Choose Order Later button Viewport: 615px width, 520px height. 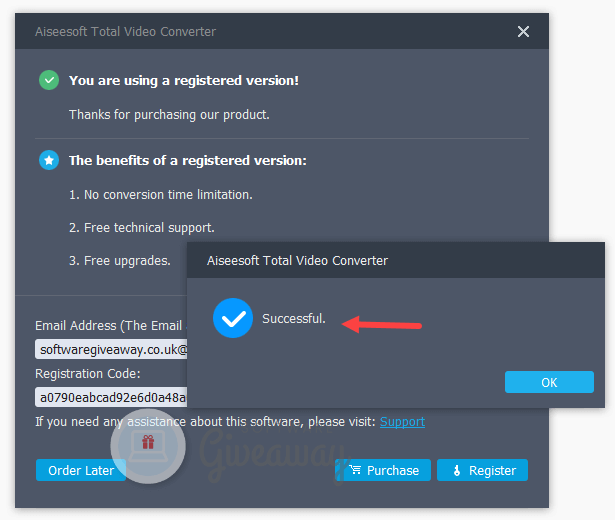pos(81,470)
